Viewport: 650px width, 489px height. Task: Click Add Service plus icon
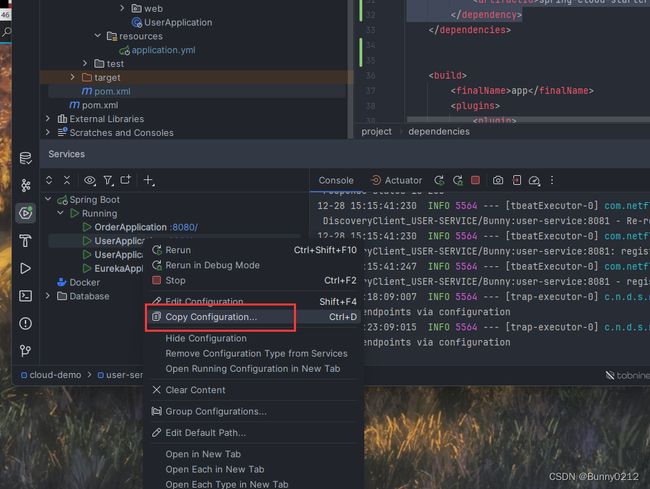(148, 180)
